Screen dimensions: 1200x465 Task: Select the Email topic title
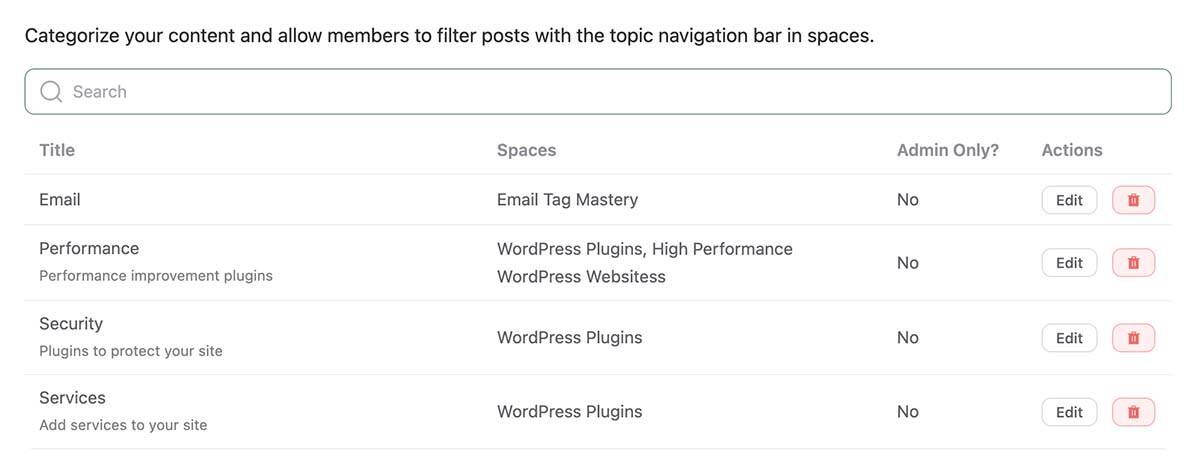click(x=60, y=200)
